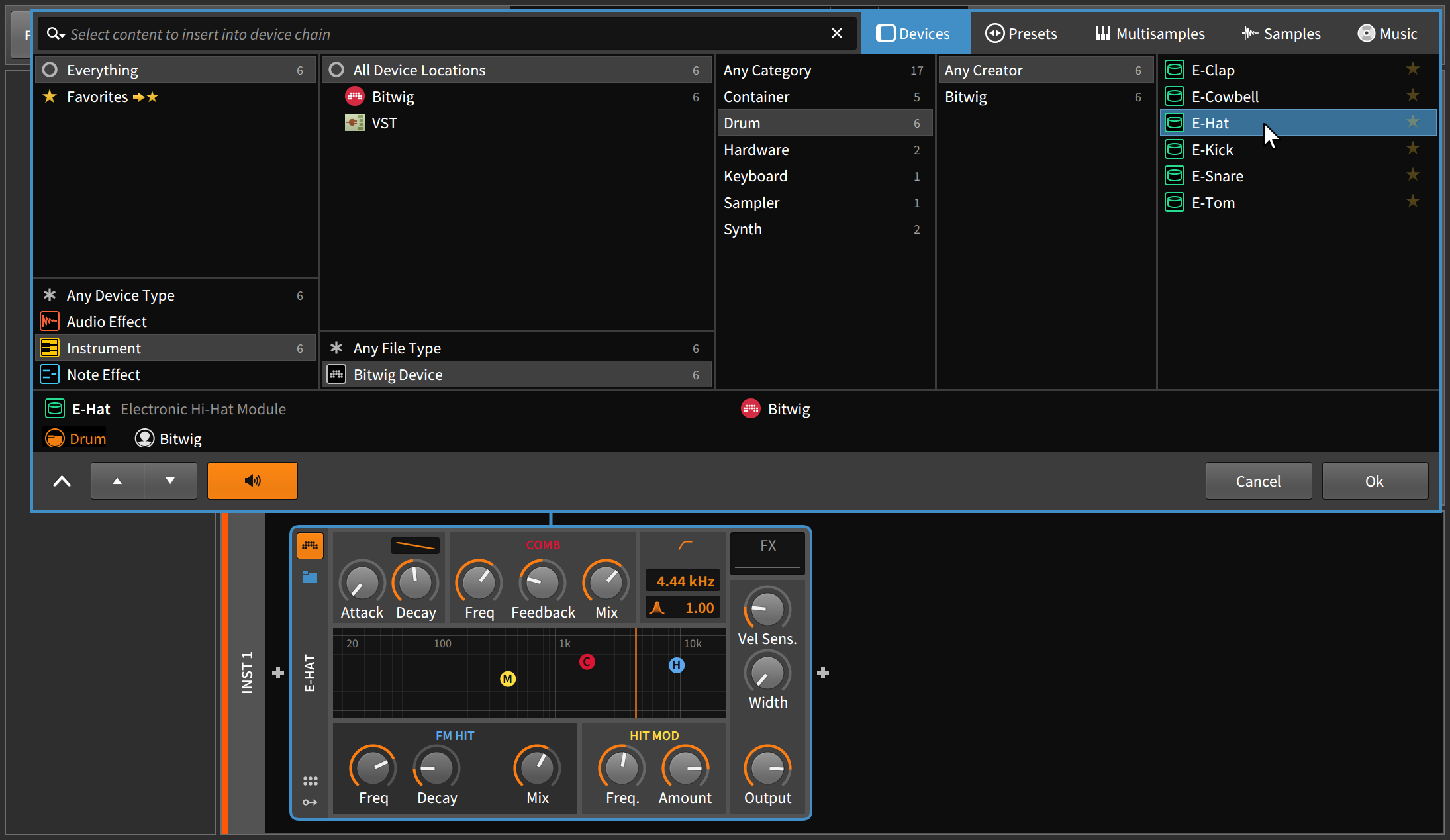This screenshot has width=1450, height=840.
Task: Filter by Note Effect device type
Action: click(175, 375)
